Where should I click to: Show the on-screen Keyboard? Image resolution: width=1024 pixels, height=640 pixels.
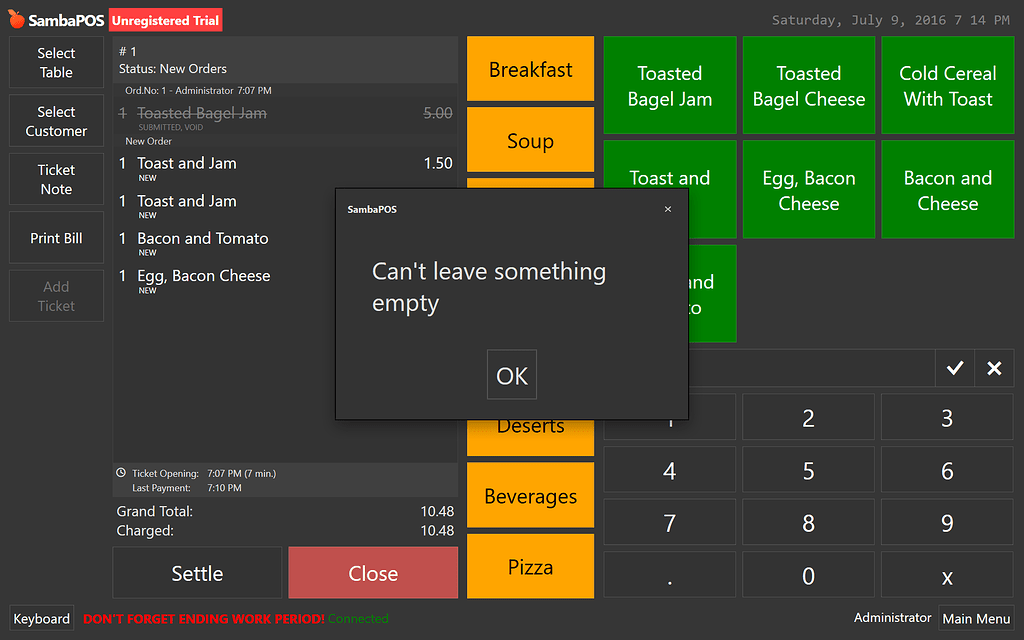coord(41,618)
